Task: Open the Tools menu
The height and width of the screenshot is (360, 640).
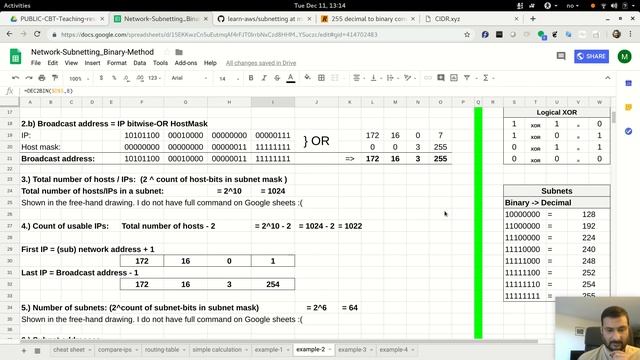Action: tap(160, 63)
